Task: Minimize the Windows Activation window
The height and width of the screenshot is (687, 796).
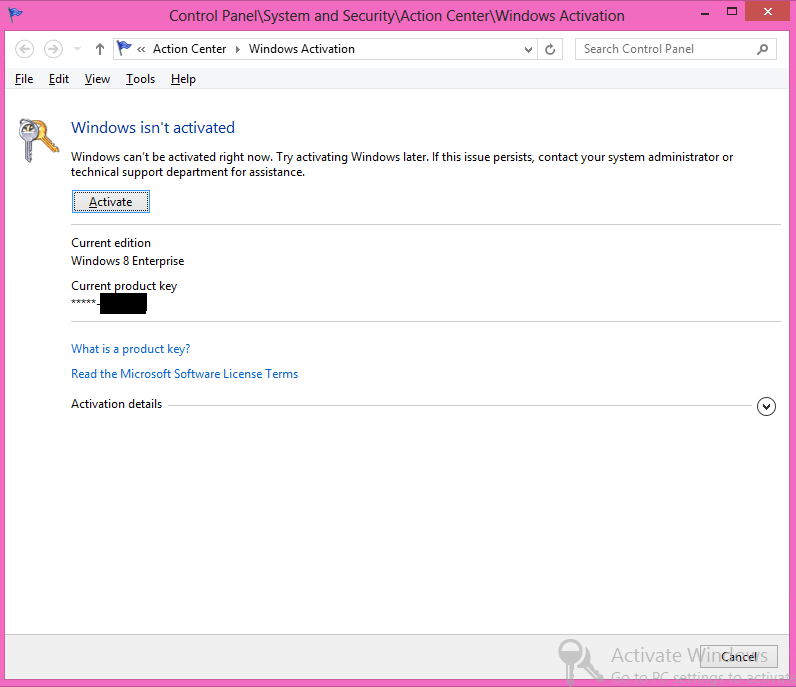Action: tap(705, 13)
